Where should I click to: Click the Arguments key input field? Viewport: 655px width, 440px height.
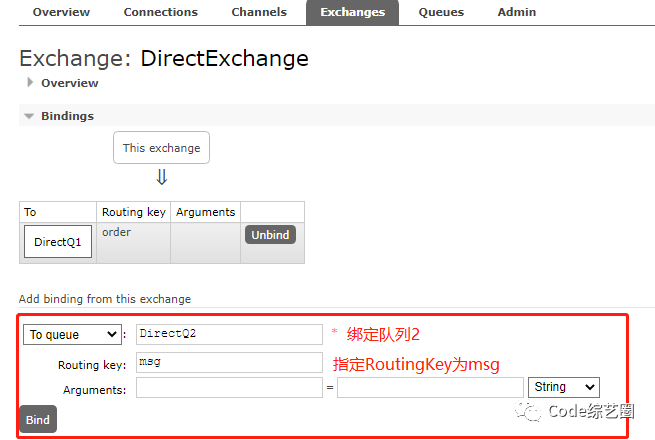click(229, 387)
